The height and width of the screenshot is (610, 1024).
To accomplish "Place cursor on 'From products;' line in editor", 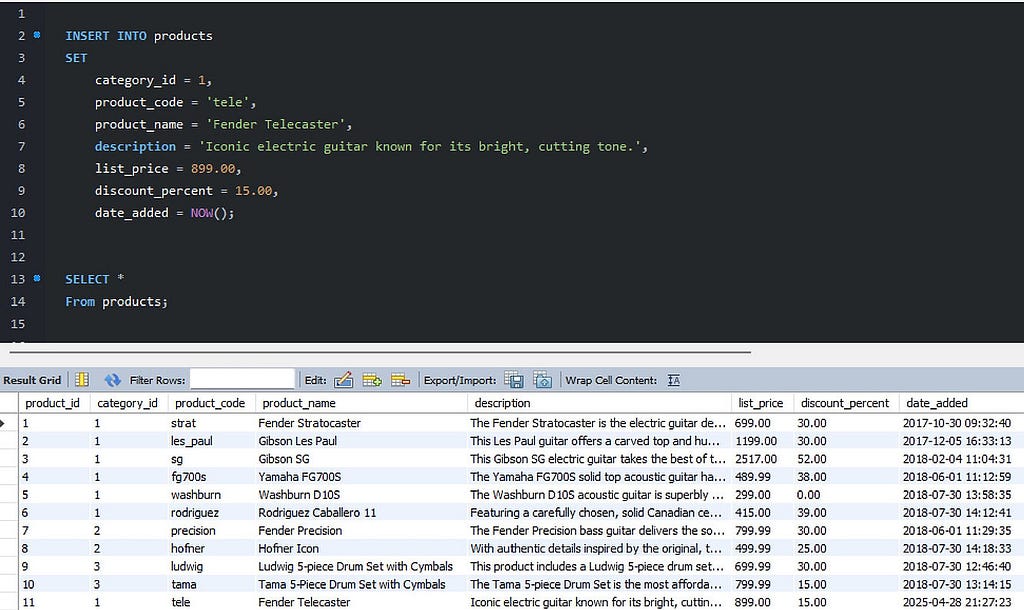I will coord(117,301).
